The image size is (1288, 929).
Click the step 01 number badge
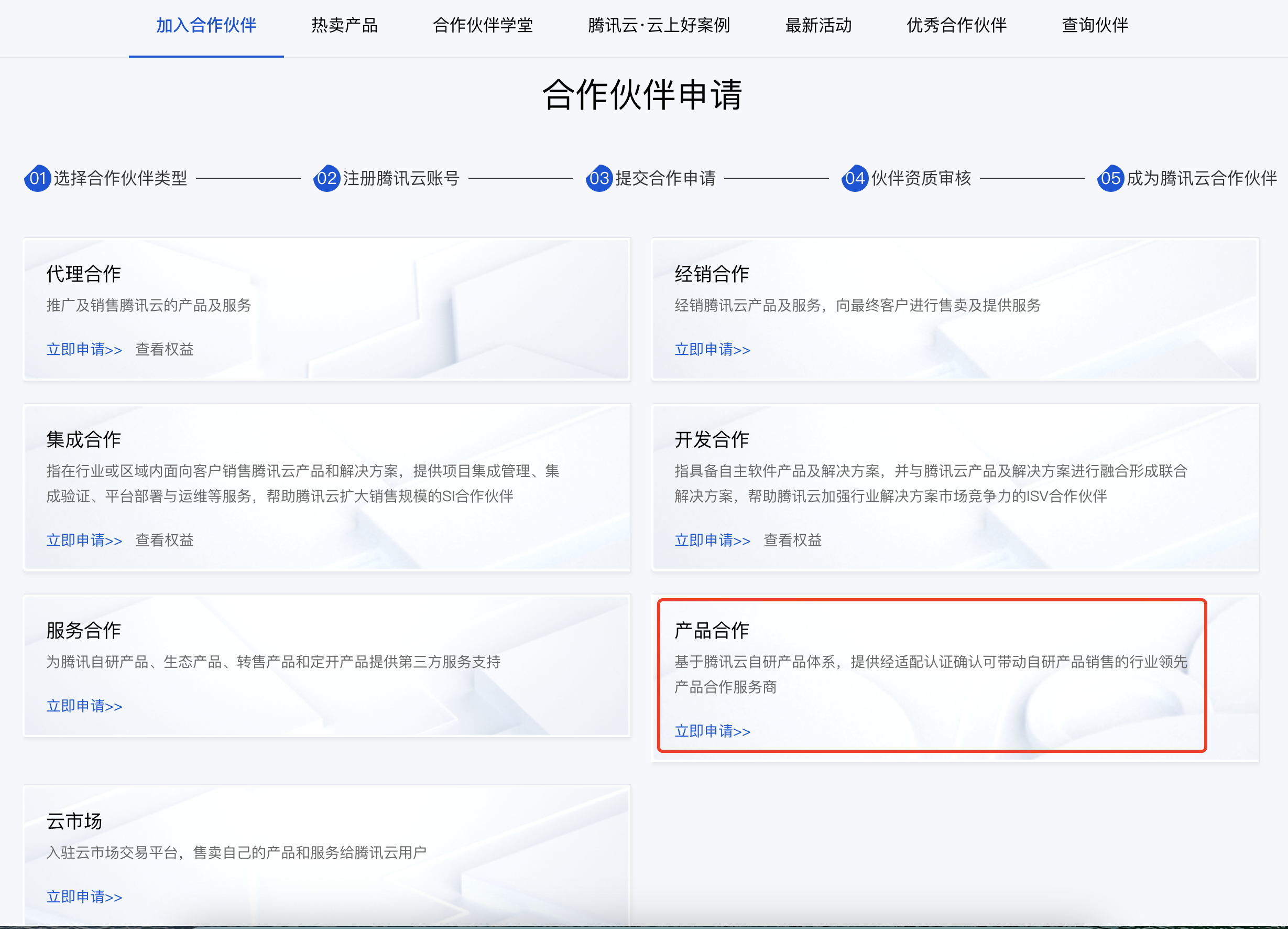38,178
